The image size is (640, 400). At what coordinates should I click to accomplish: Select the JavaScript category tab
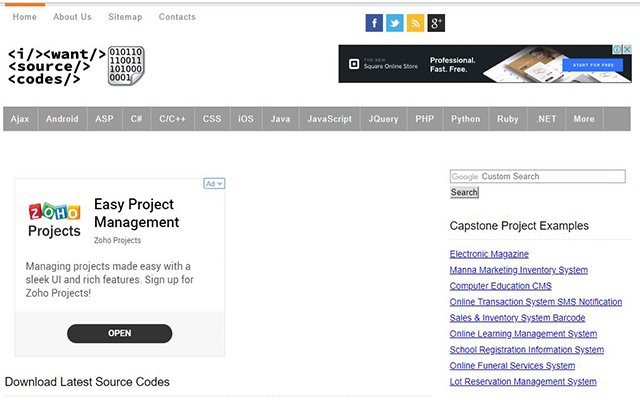click(x=329, y=119)
